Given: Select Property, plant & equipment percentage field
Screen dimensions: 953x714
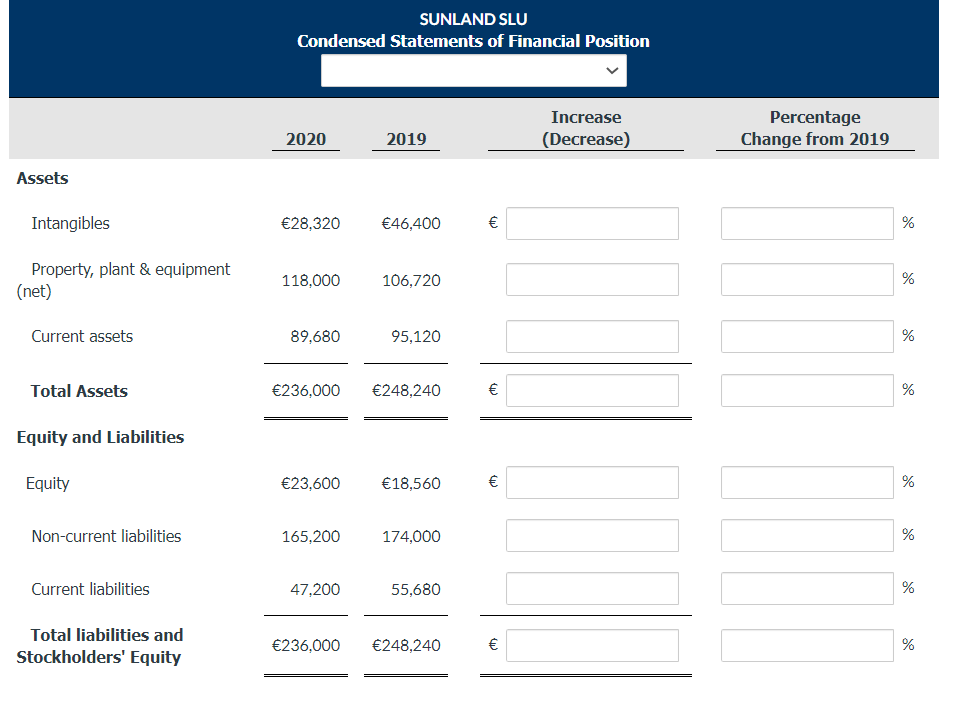Looking at the screenshot, I should (807, 280).
